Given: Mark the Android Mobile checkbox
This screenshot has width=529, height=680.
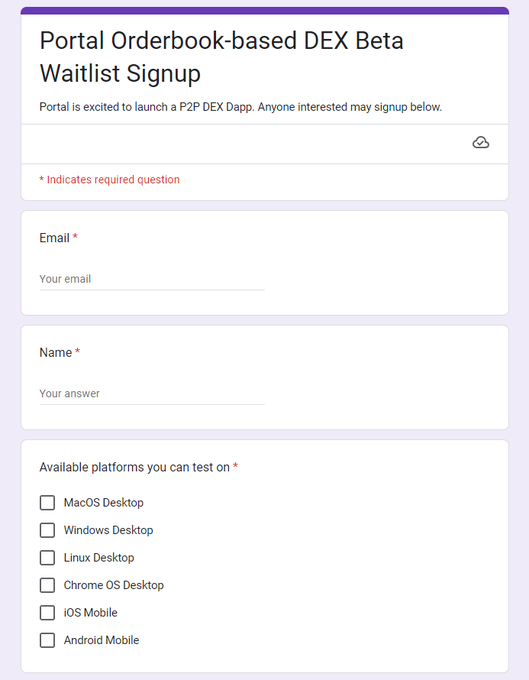Looking at the screenshot, I should point(47,640).
